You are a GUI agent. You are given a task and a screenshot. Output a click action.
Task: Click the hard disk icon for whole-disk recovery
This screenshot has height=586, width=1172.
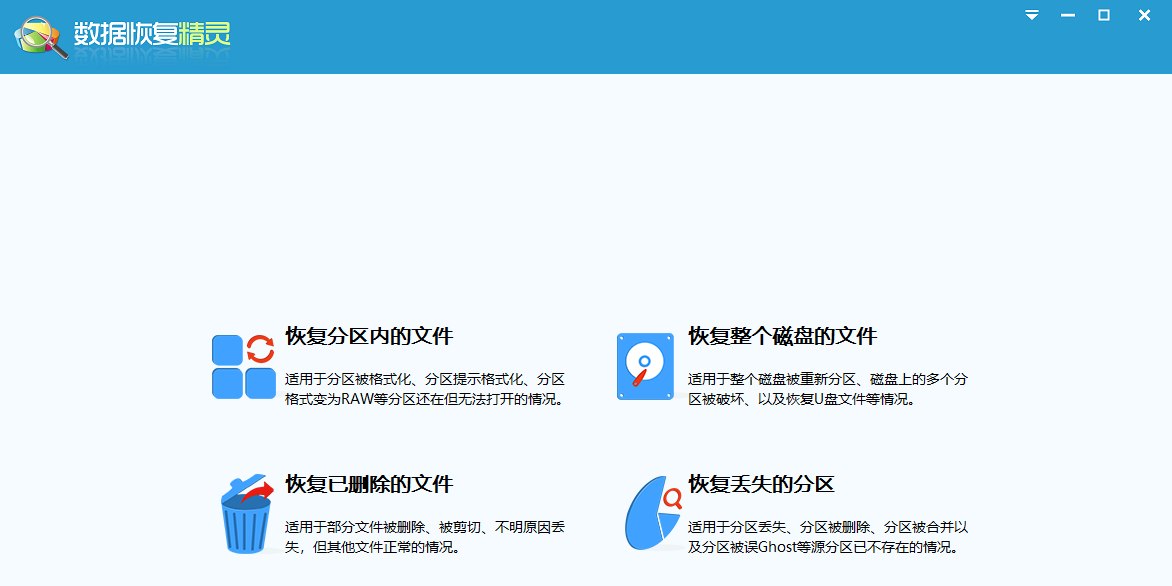[645, 366]
